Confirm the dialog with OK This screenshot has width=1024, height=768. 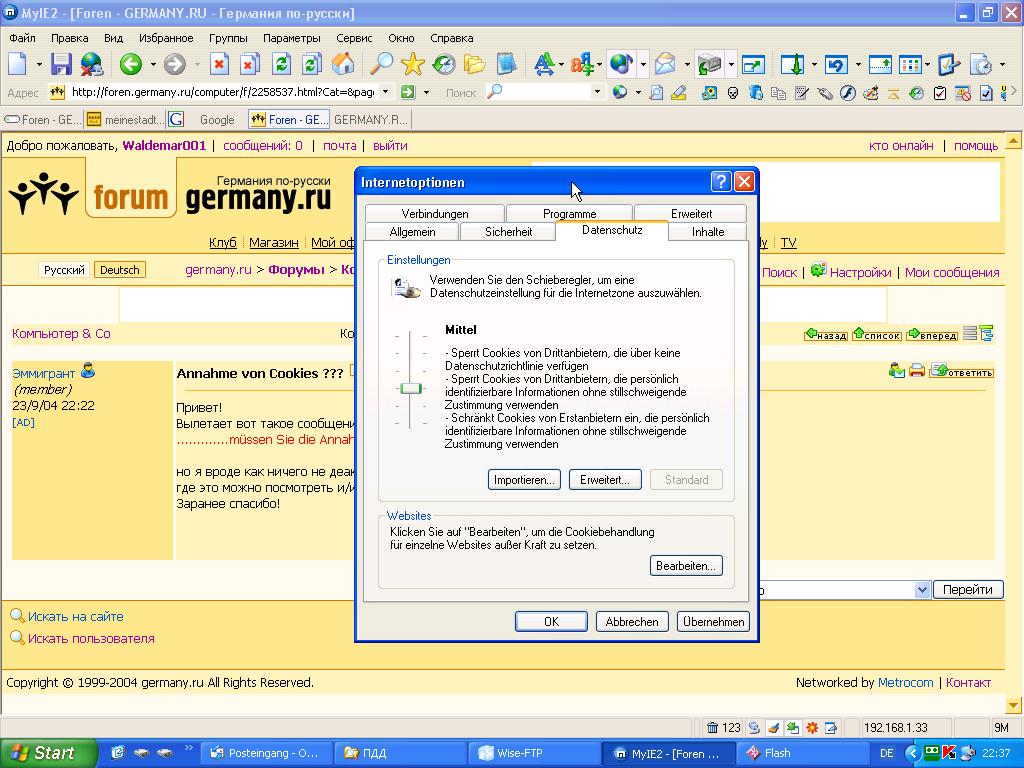pos(551,621)
